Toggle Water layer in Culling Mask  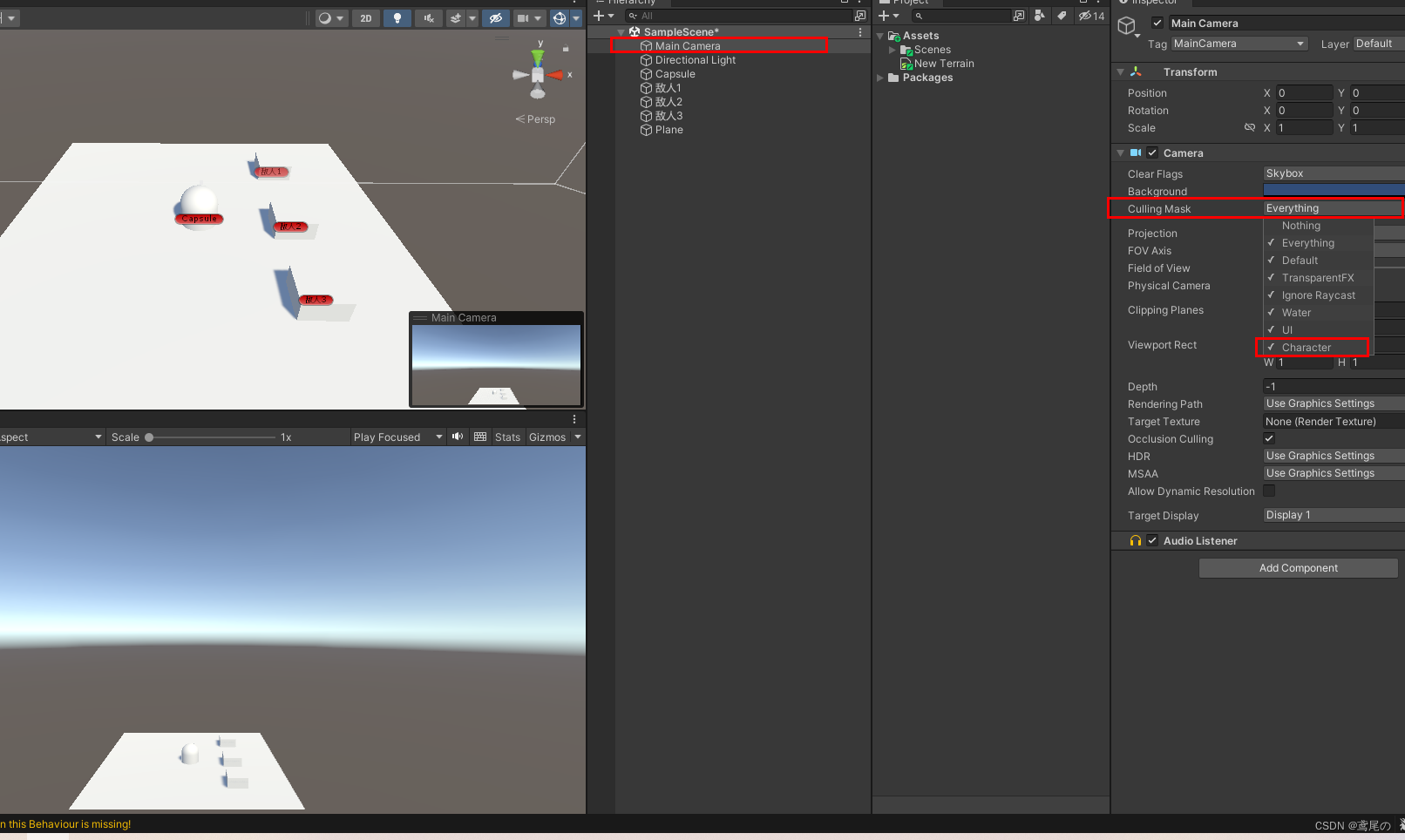point(1318,313)
